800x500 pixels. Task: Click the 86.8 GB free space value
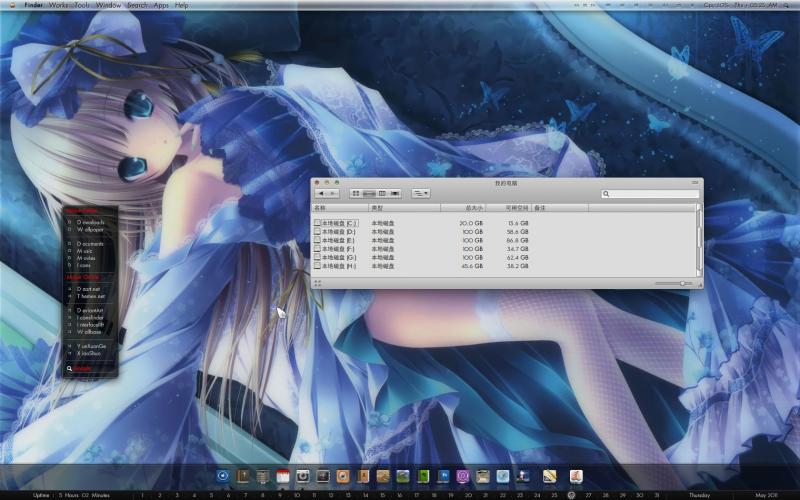pyautogui.click(x=517, y=240)
